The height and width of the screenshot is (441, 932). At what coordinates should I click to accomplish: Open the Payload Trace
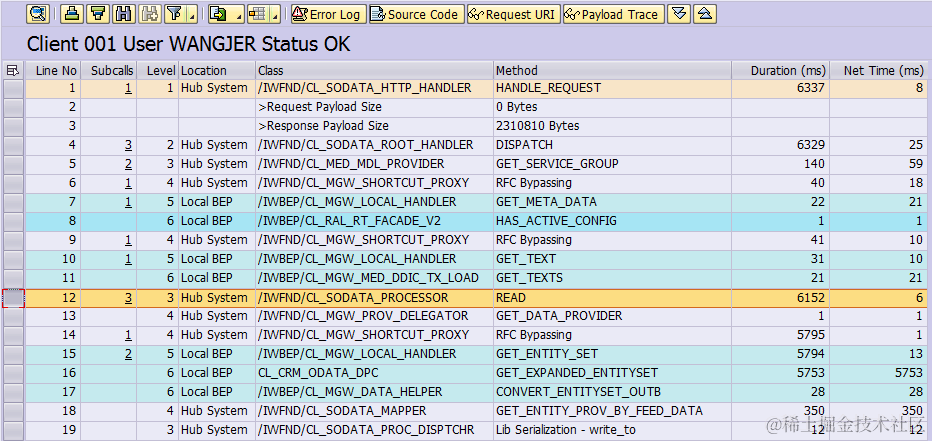pyautogui.click(x=613, y=14)
